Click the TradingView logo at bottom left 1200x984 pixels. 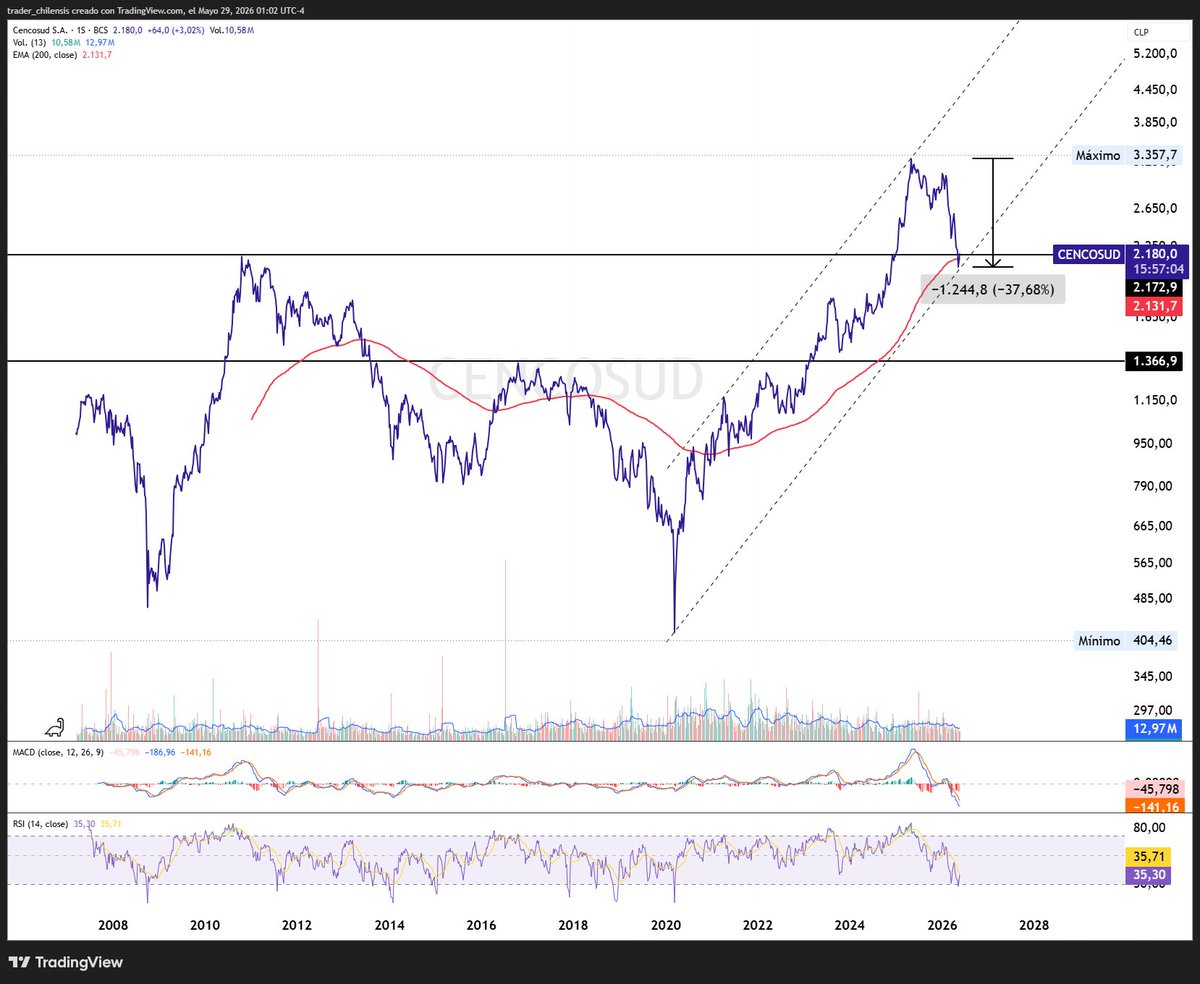click(66, 962)
